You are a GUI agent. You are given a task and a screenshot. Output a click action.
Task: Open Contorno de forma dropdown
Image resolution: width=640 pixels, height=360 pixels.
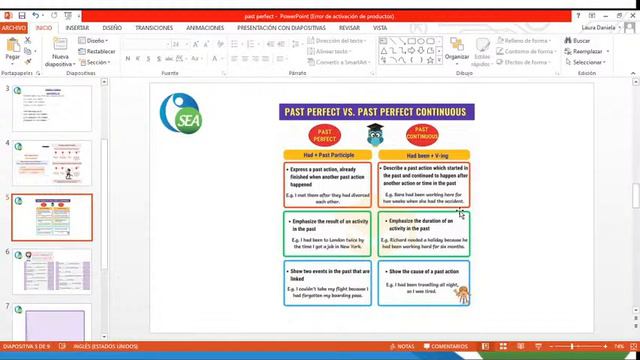(x=527, y=51)
